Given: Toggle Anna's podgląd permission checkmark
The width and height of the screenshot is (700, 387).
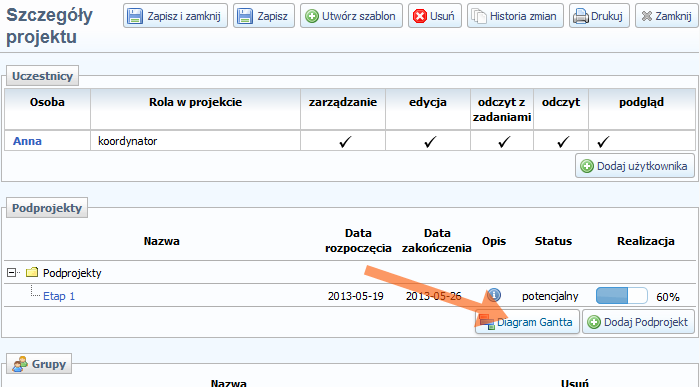Looking at the screenshot, I should 603,142.
